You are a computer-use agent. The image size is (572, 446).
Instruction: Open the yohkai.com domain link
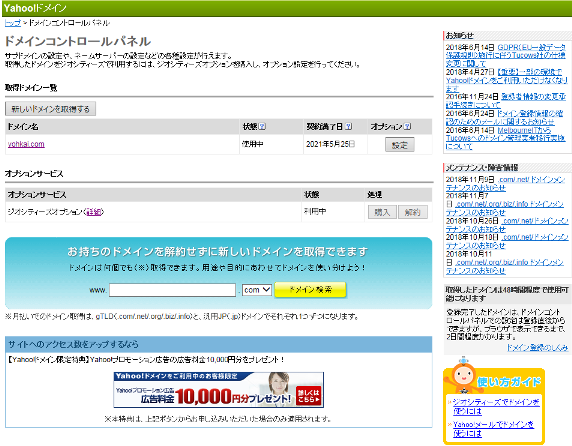26,144
